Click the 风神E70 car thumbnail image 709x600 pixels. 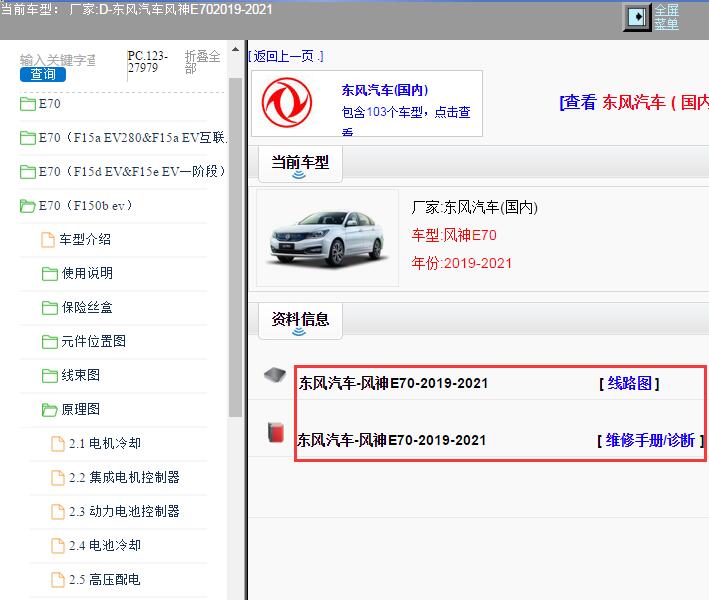(327, 238)
